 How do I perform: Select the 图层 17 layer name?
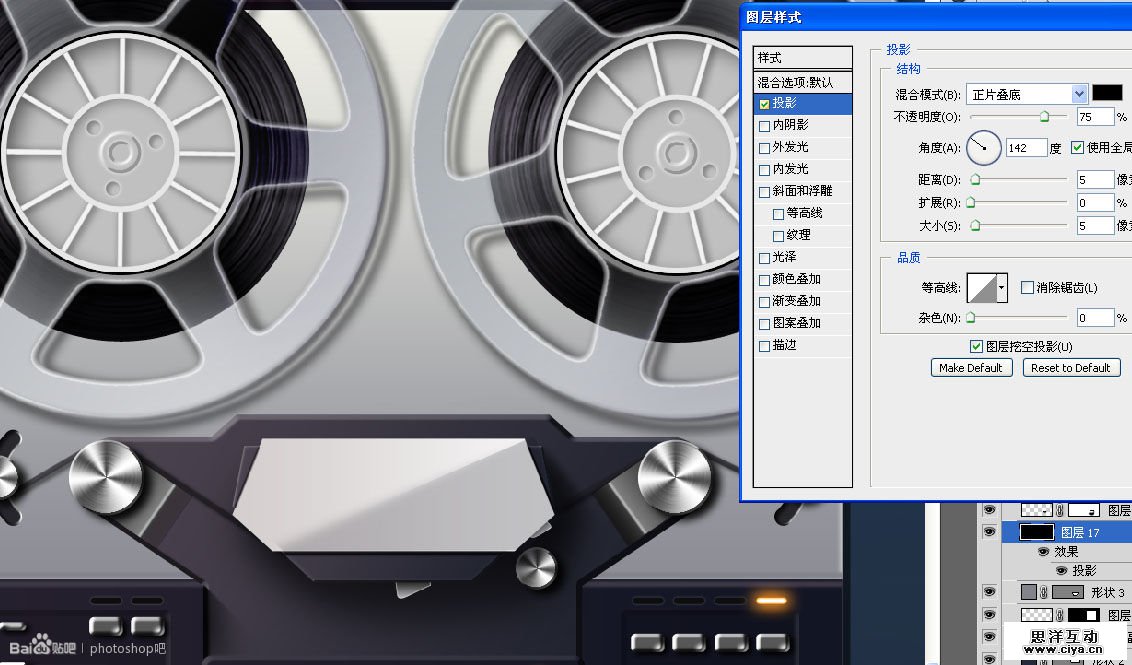tap(1080, 533)
